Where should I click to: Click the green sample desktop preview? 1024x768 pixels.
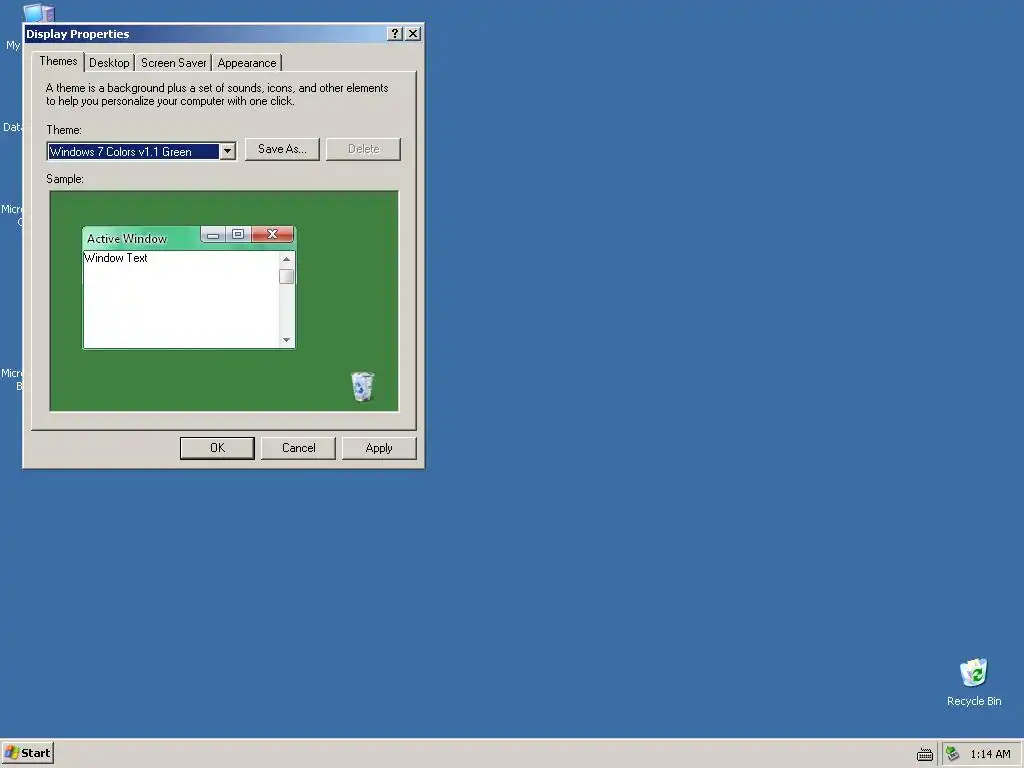(224, 301)
